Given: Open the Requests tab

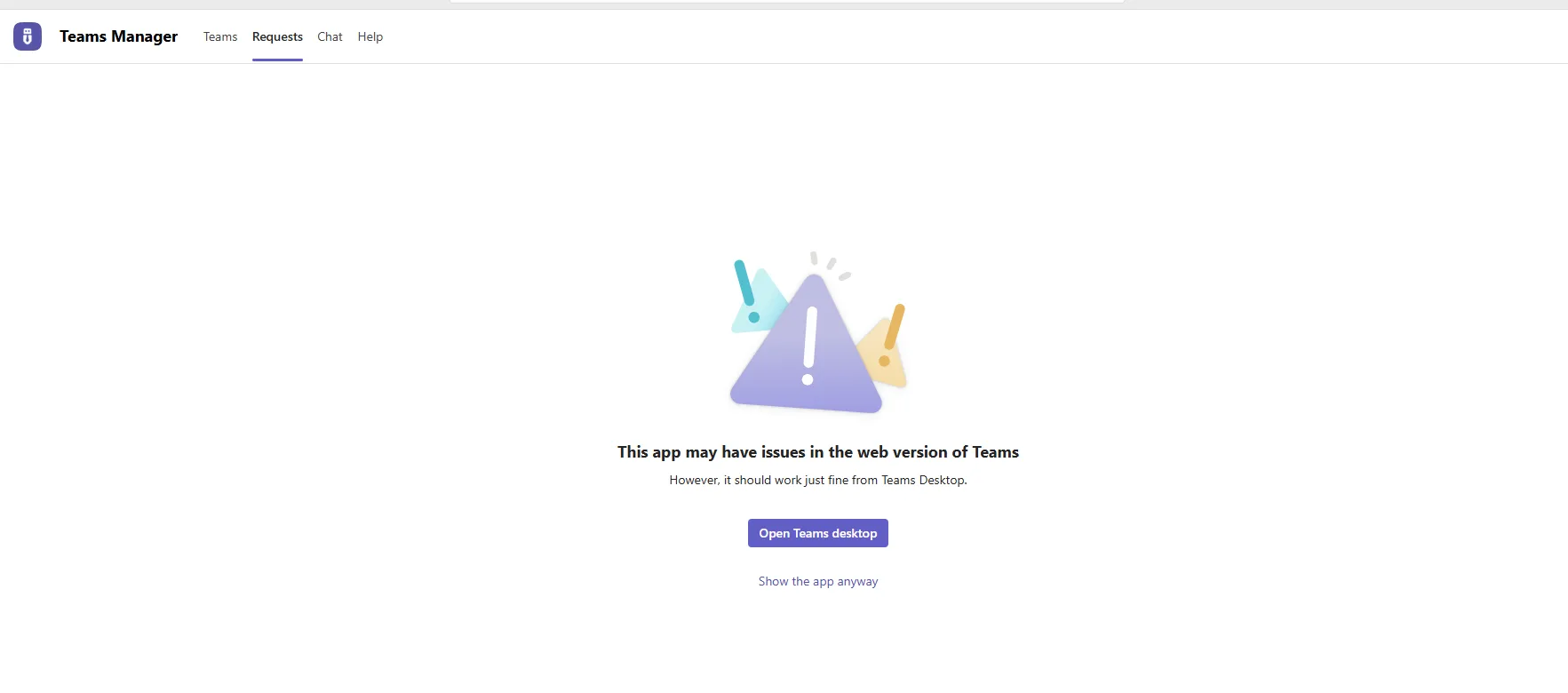Looking at the screenshot, I should click(x=277, y=36).
